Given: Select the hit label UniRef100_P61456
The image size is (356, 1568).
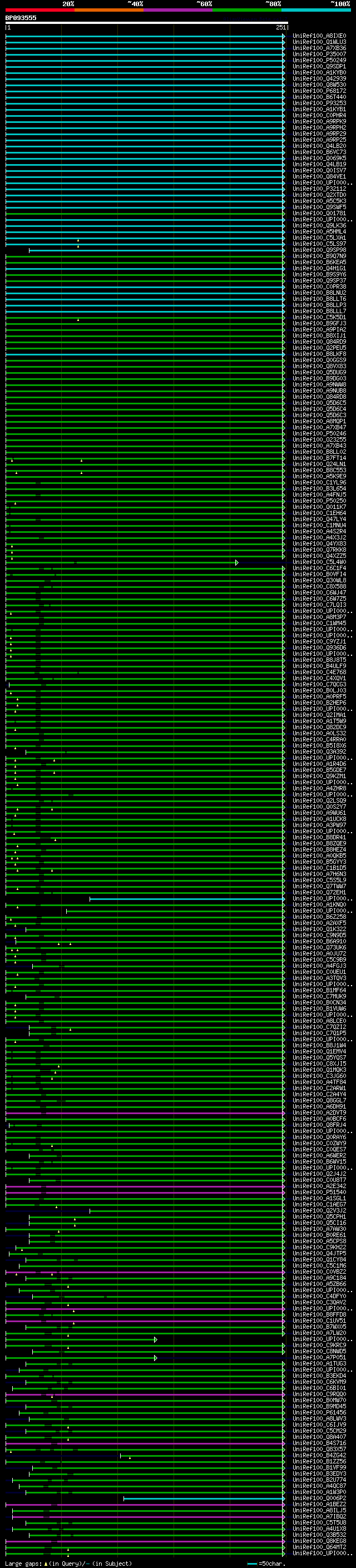Looking at the screenshot, I should (319, 1412).
